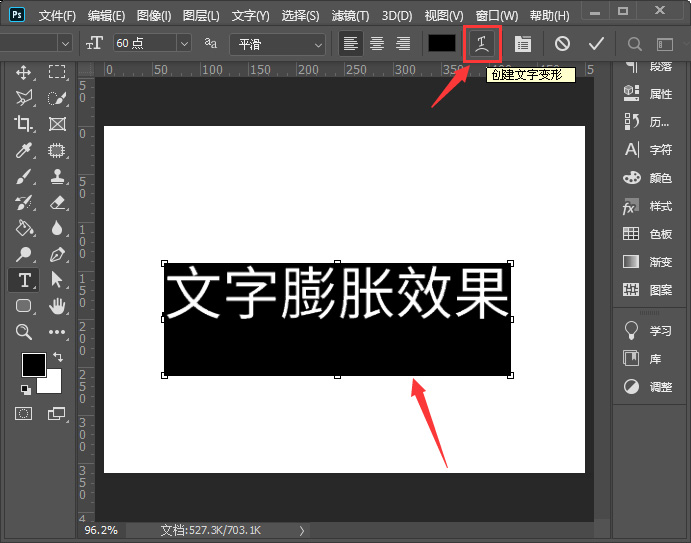Screen dimensions: 691x543
Task: Open the 调整 panel
Action: 648,387
